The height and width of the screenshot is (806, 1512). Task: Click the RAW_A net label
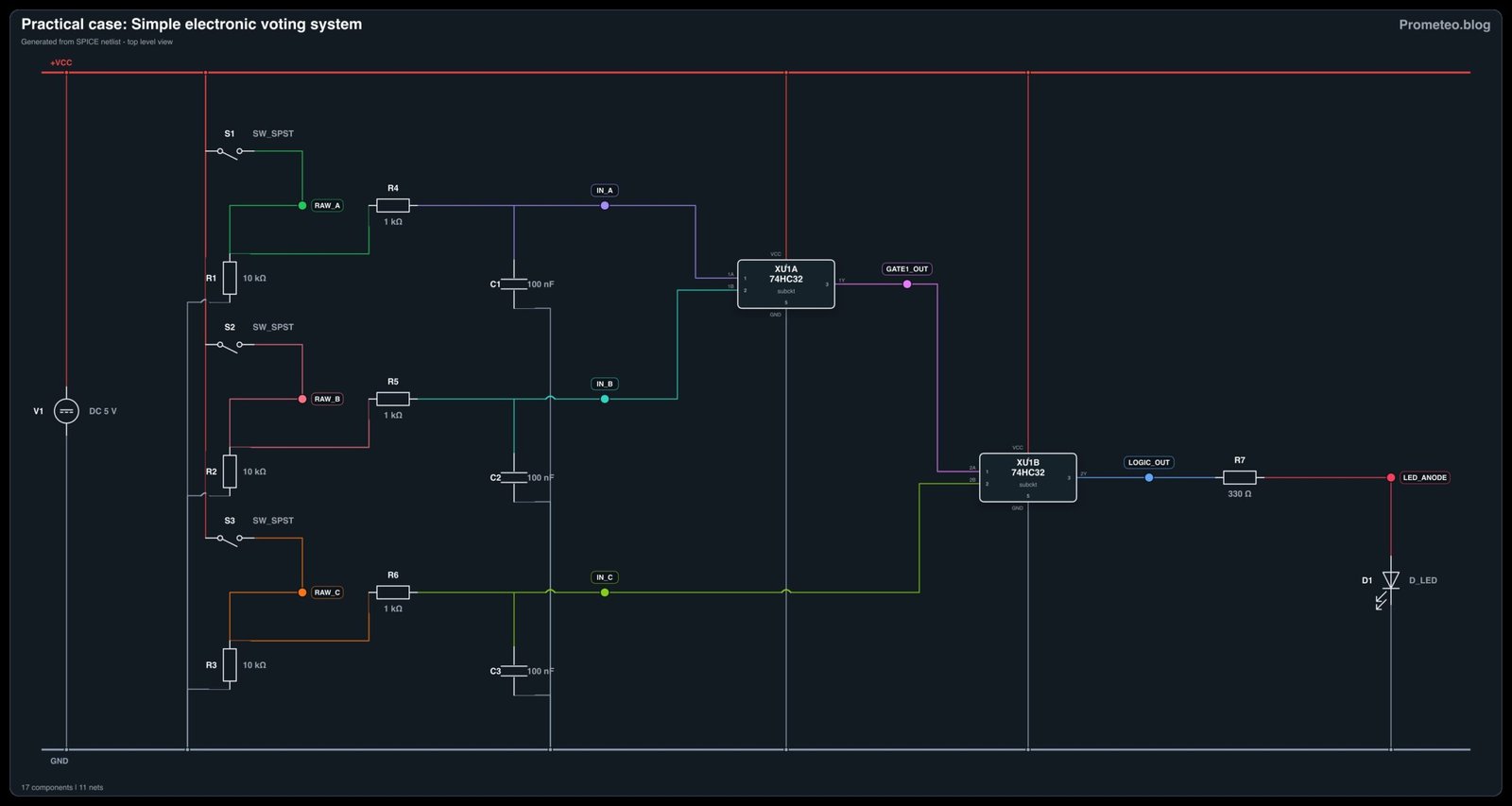pos(327,205)
